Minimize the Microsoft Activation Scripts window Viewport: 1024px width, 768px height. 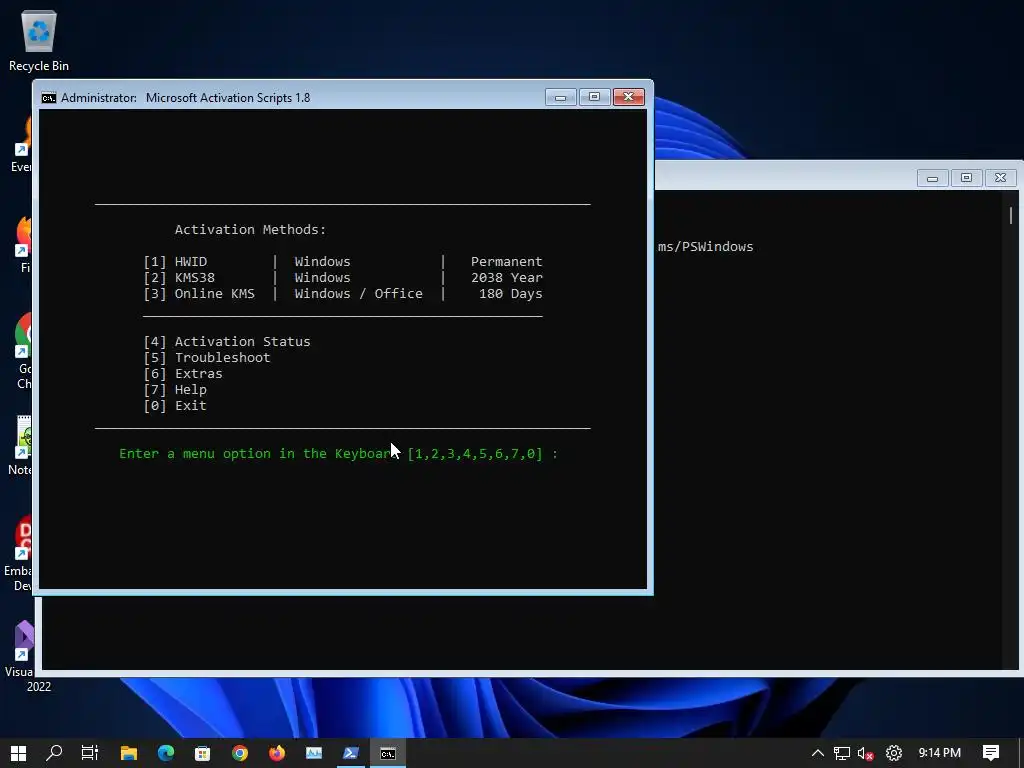(x=560, y=97)
